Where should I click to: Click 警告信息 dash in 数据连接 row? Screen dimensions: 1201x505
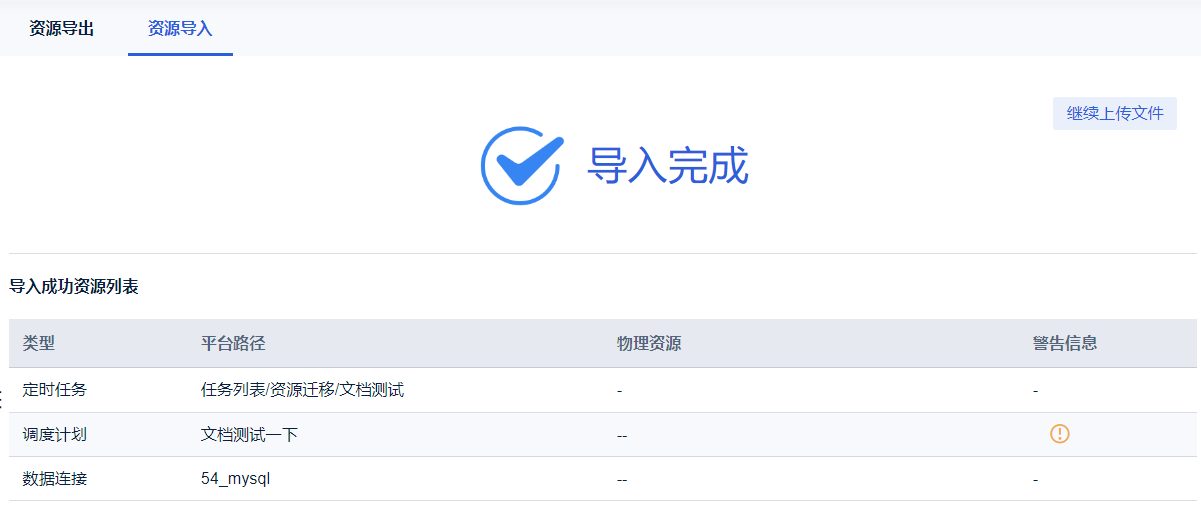(x=1035, y=480)
